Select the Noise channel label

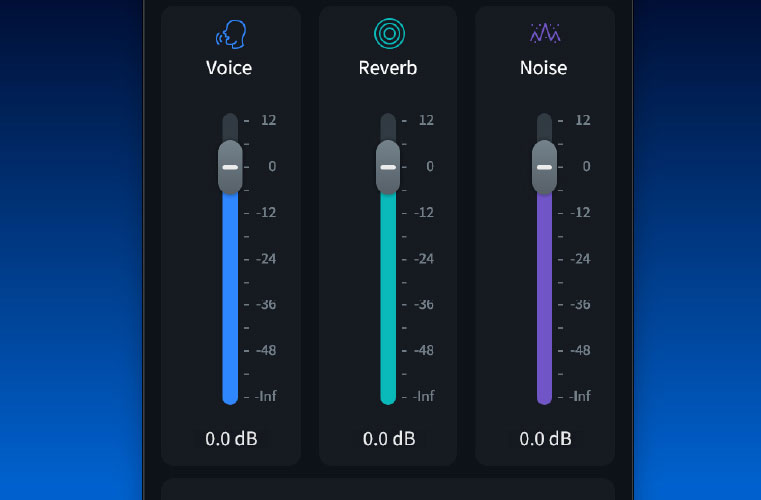[543, 68]
